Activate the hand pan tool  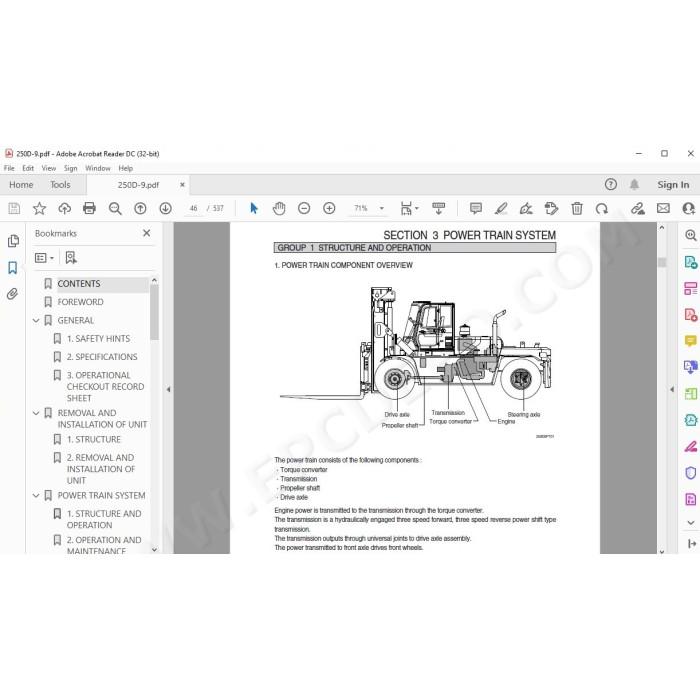[279, 208]
